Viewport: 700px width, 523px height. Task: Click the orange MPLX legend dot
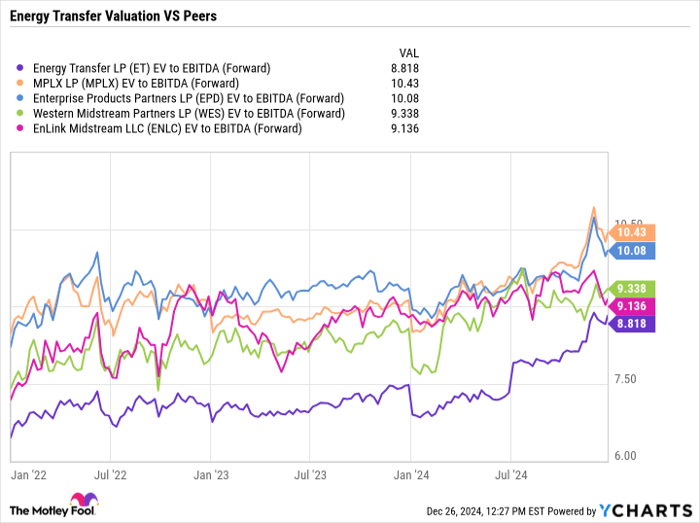[x=21, y=83]
